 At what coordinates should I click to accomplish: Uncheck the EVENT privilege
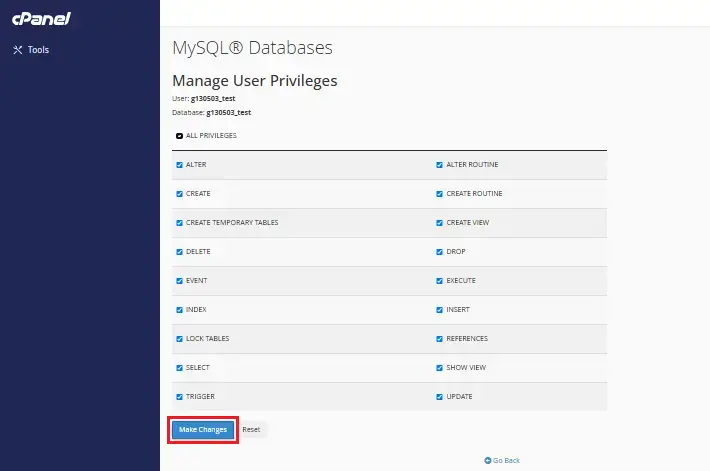(x=179, y=281)
